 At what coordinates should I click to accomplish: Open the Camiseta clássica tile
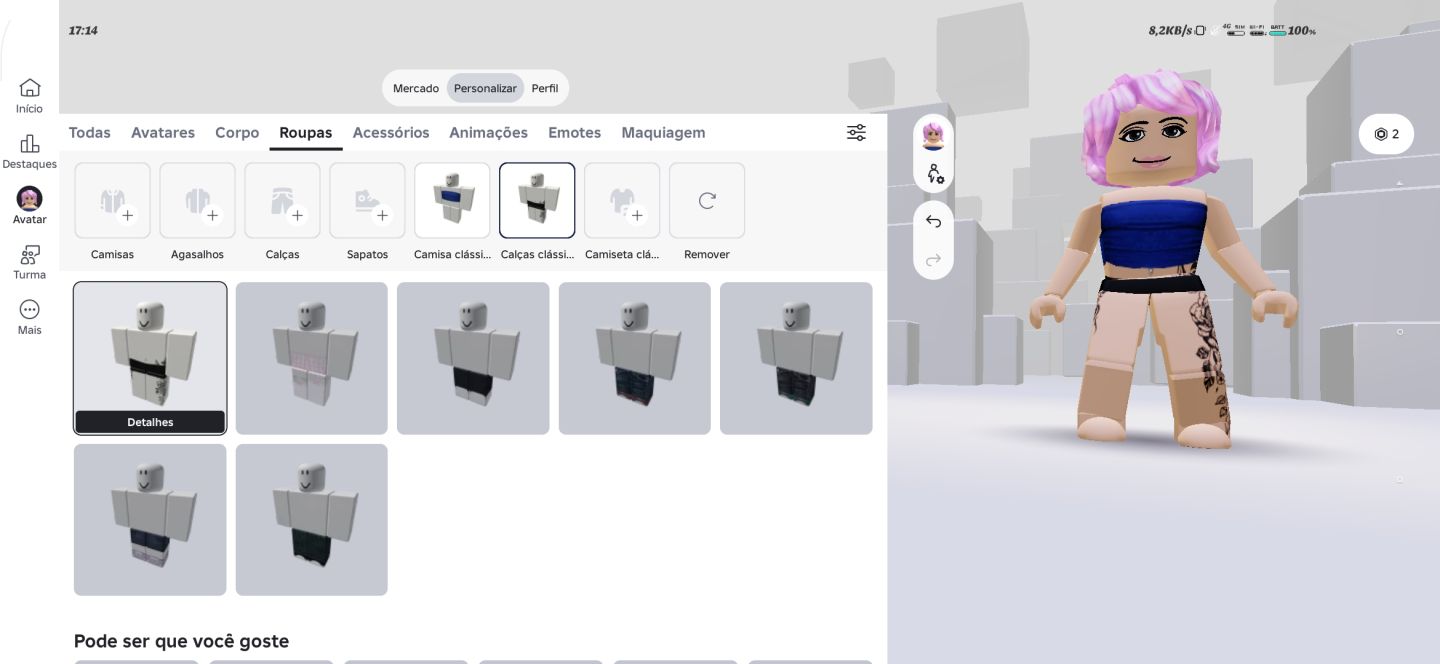(622, 201)
